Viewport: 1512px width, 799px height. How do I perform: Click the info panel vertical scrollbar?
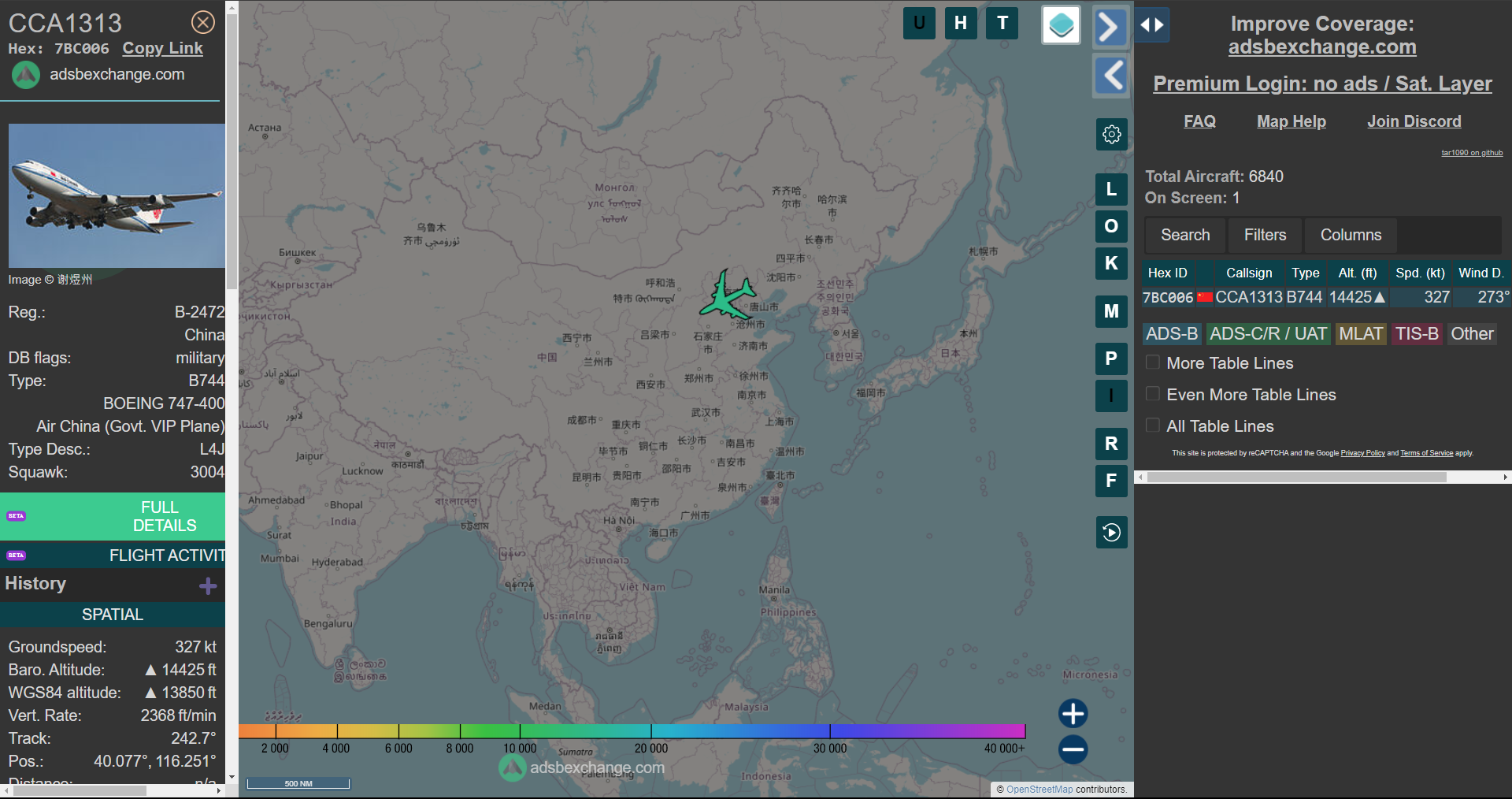point(232,150)
